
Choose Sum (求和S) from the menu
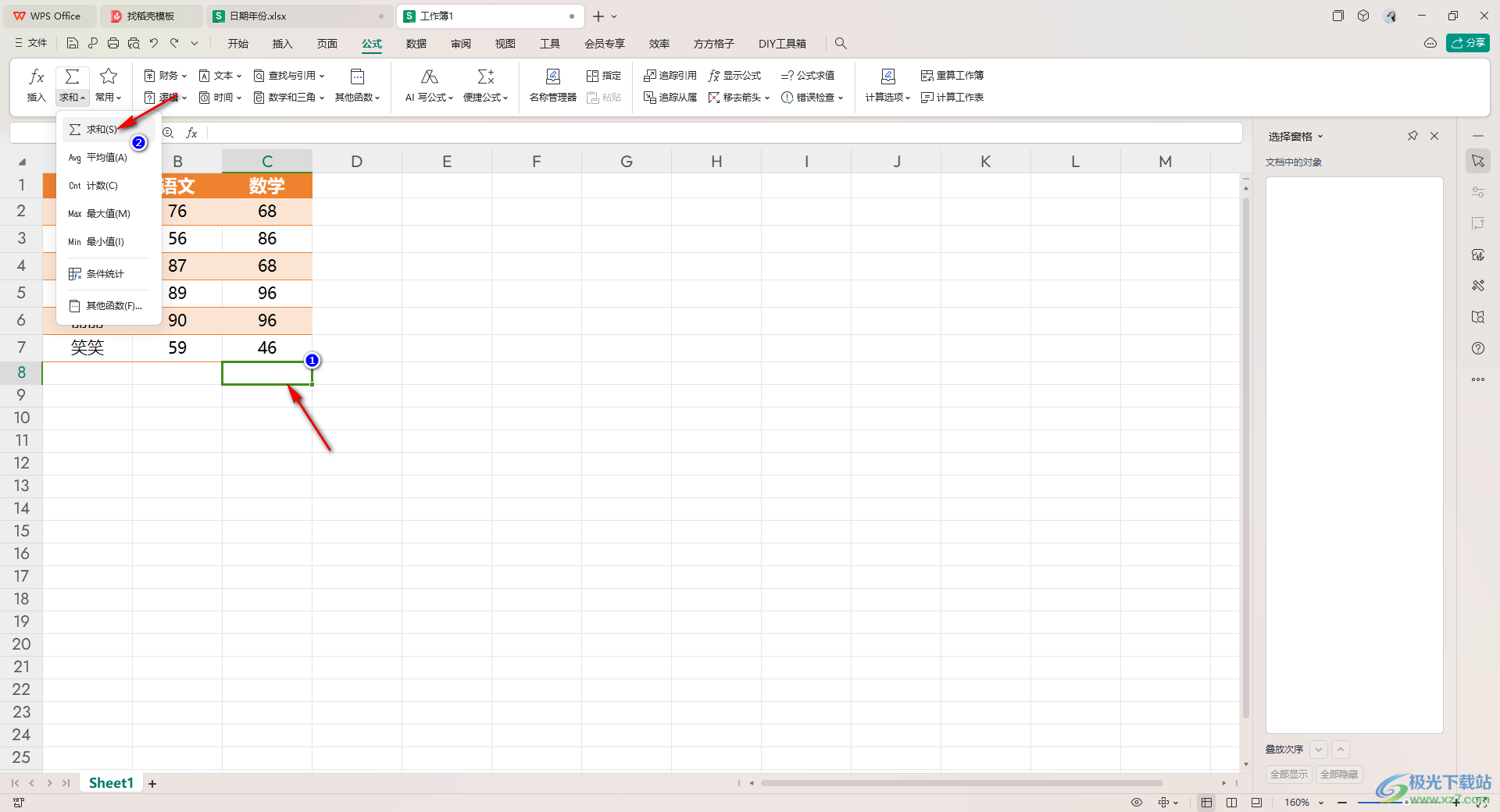coord(109,130)
